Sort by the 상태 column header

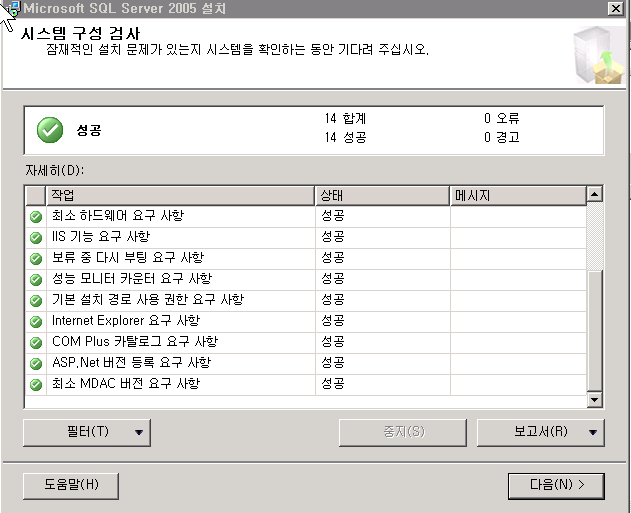point(382,196)
